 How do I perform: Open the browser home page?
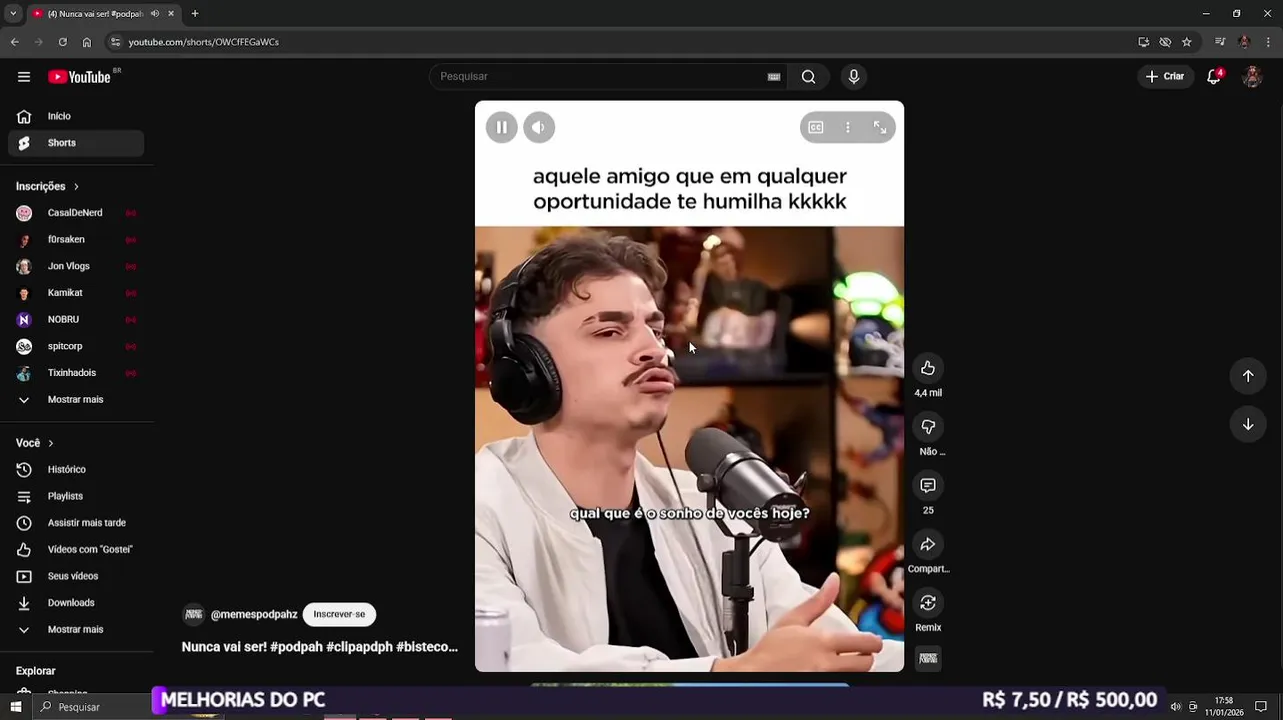point(87,42)
